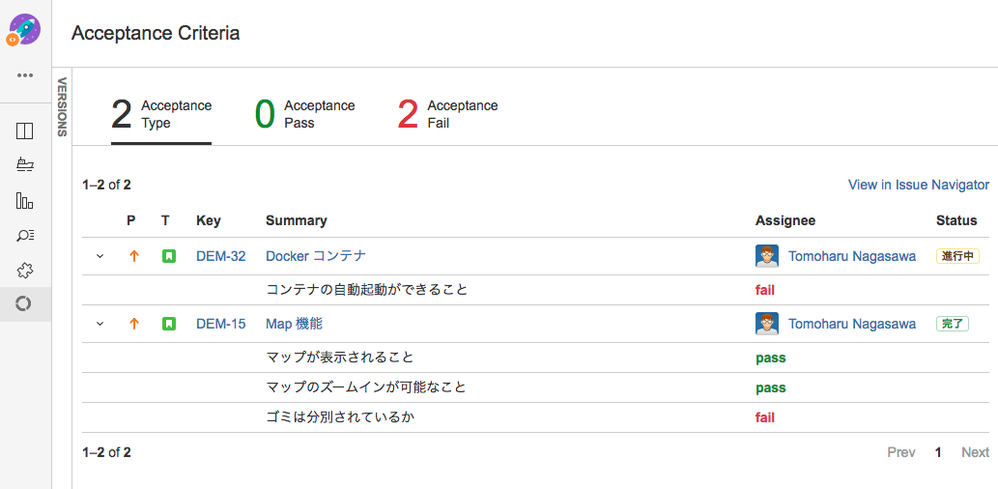Switch to the Acceptance Fail tab
This screenshot has width=998, height=489.
[x=447, y=114]
